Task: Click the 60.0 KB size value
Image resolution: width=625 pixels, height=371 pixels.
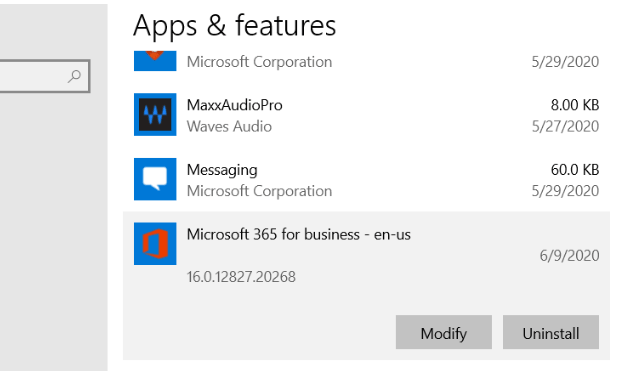Action: coord(575,170)
